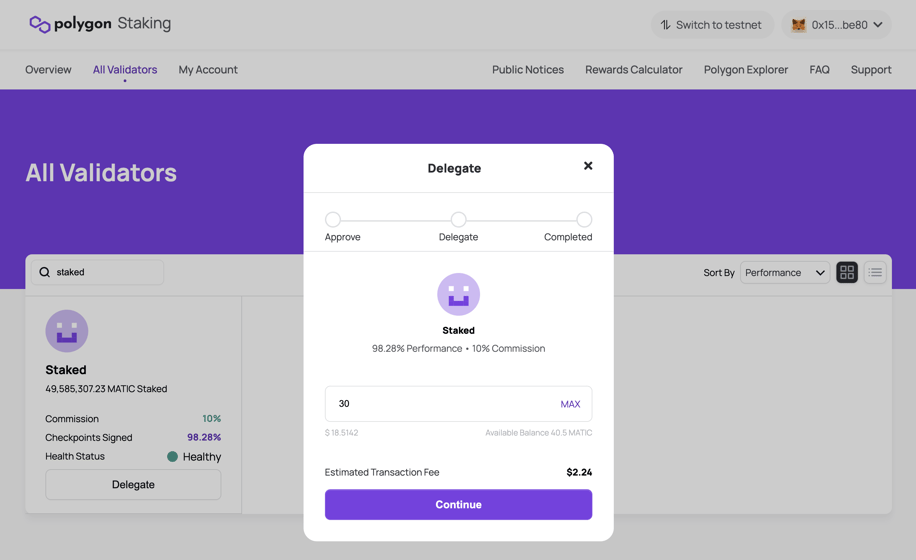Screen dimensions: 916x560
Task: Click the Staked avatar in dialog
Action: 459,294
